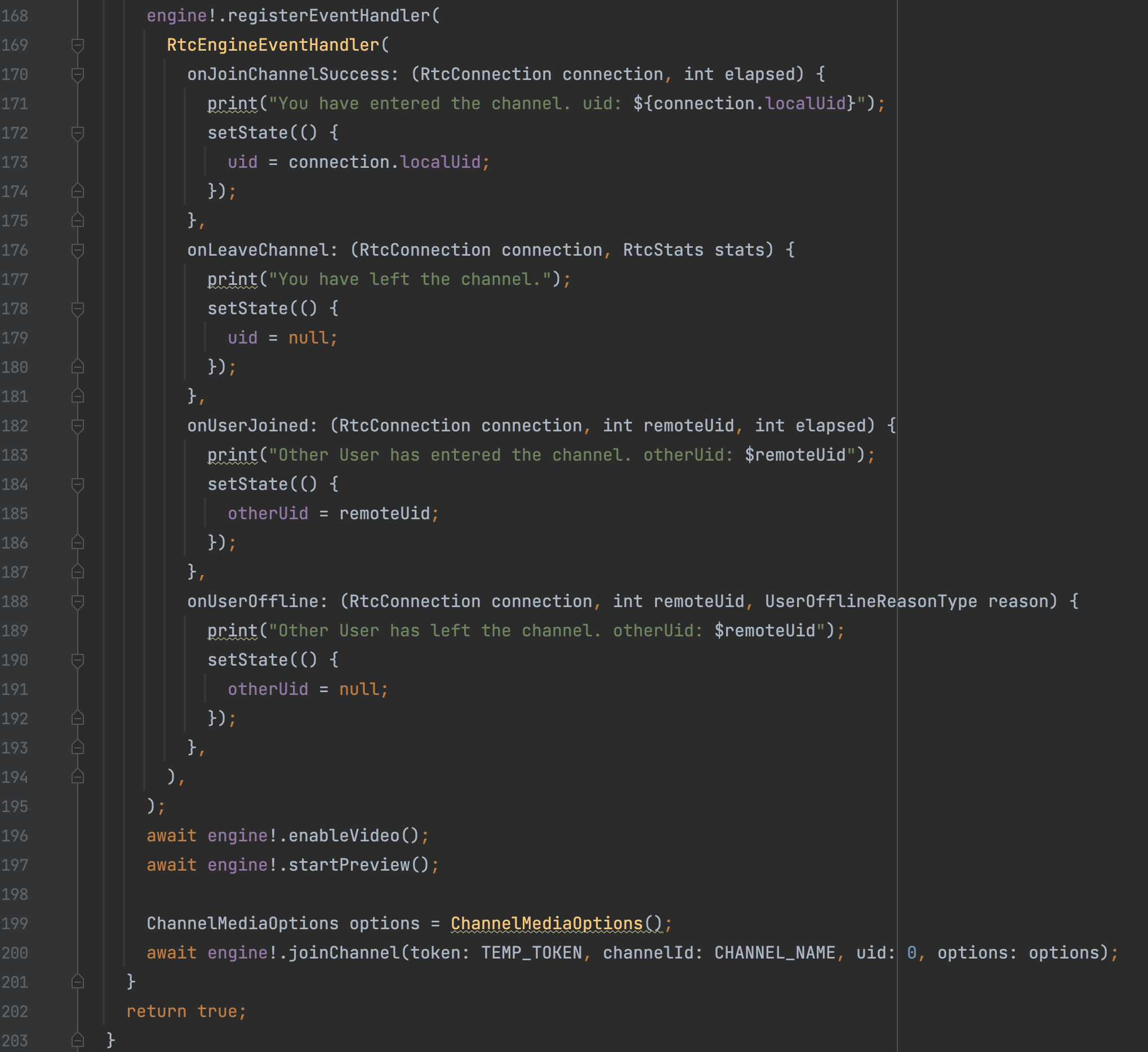
Task: Collapse onUserJoined fold at line 182
Action: click(x=78, y=426)
